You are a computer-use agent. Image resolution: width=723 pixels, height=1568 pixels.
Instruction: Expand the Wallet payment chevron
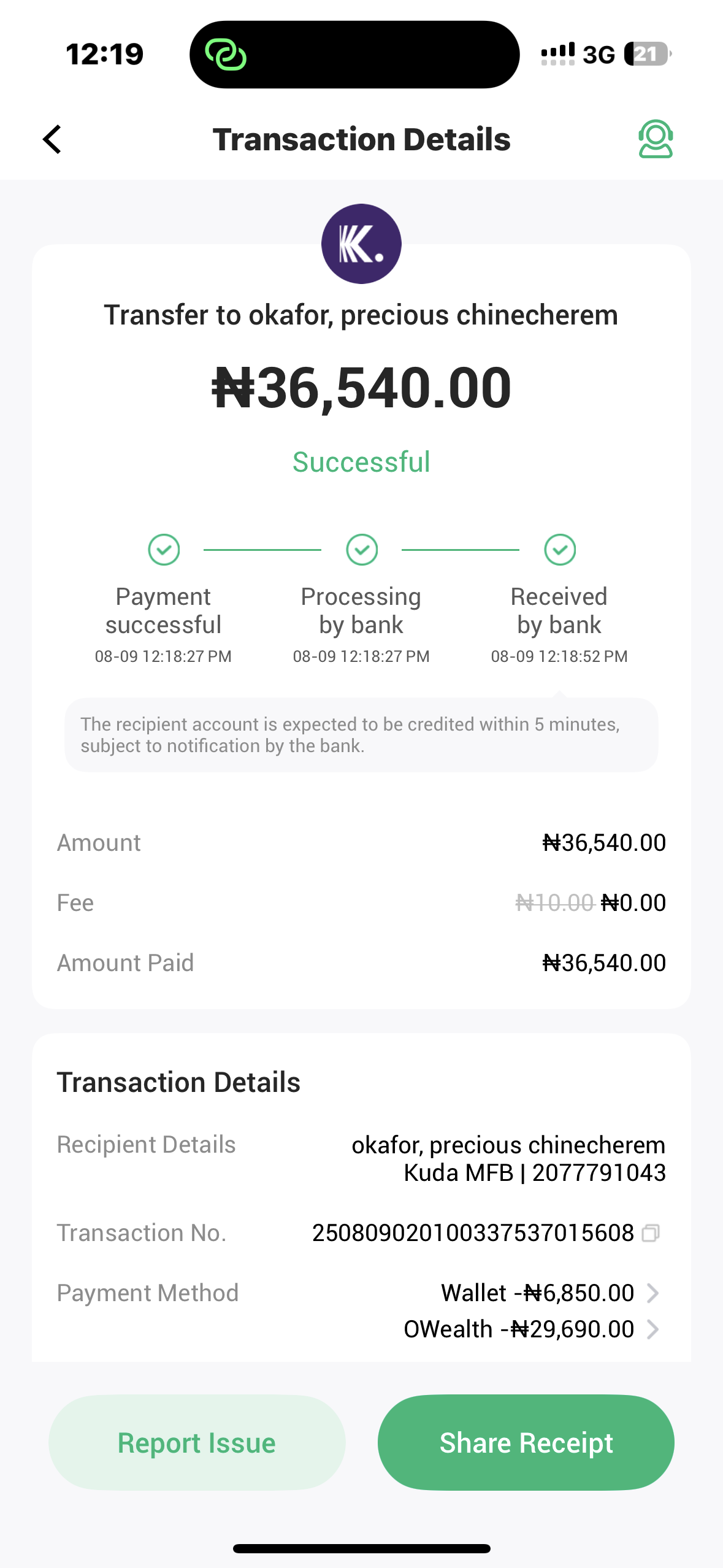(x=653, y=1293)
